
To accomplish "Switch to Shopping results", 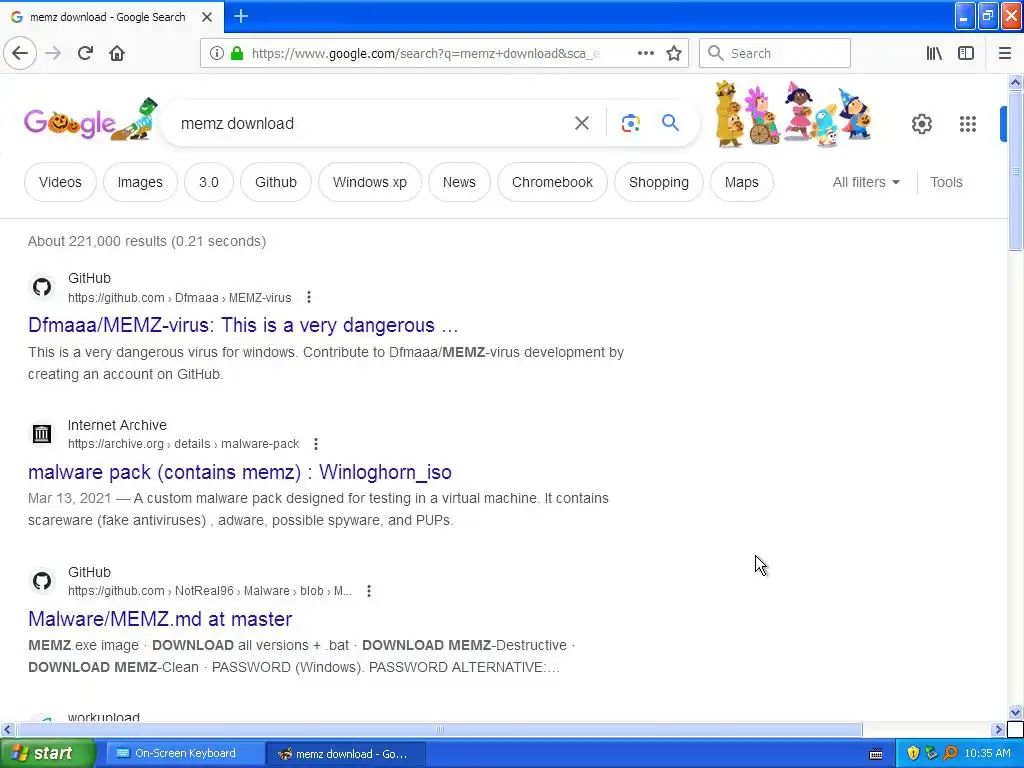I will pos(659,182).
